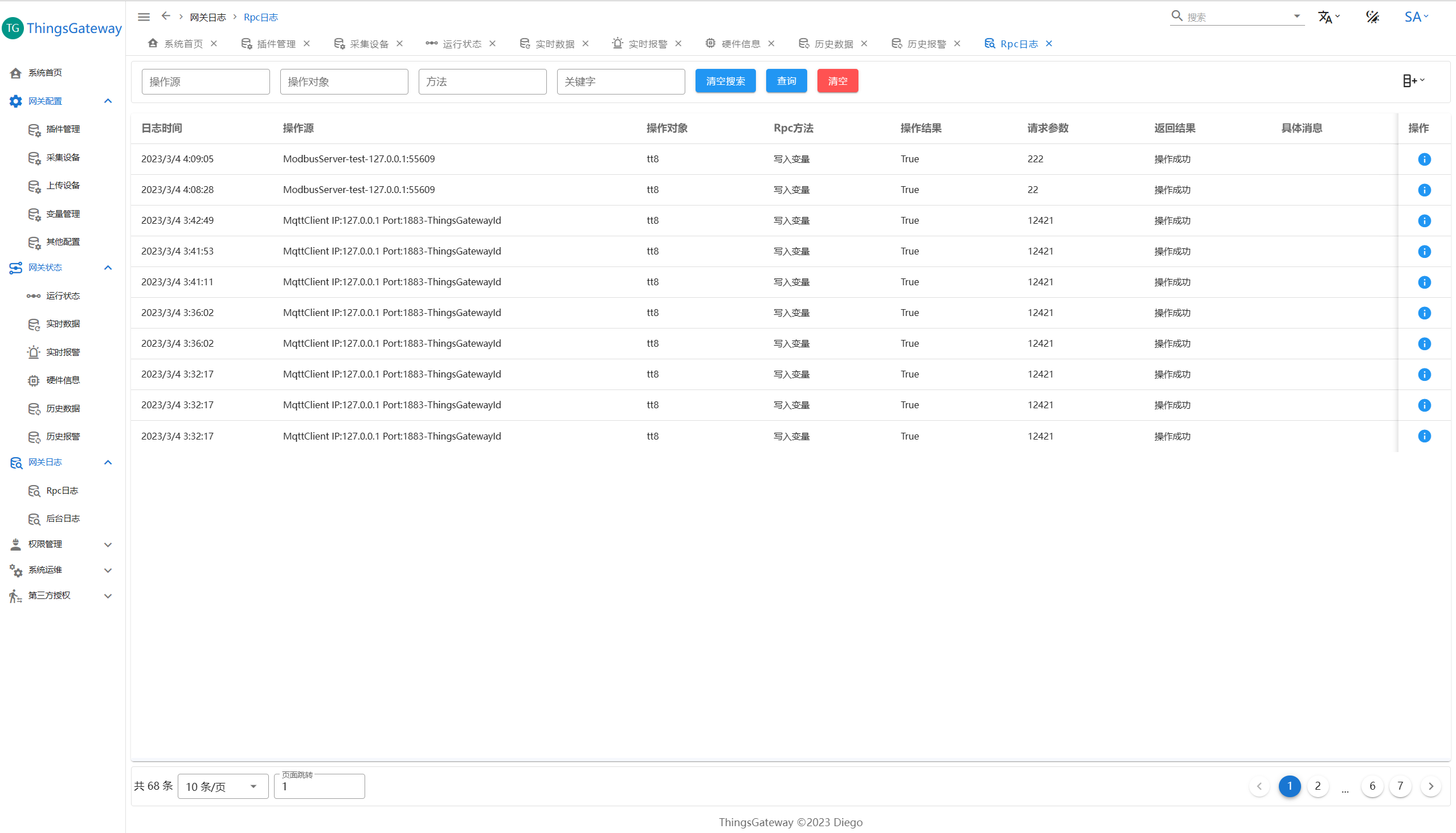The height and width of the screenshot is (833, 1456).
Task: Switch to the 历史数据 tab
Action: coord(833,44)
